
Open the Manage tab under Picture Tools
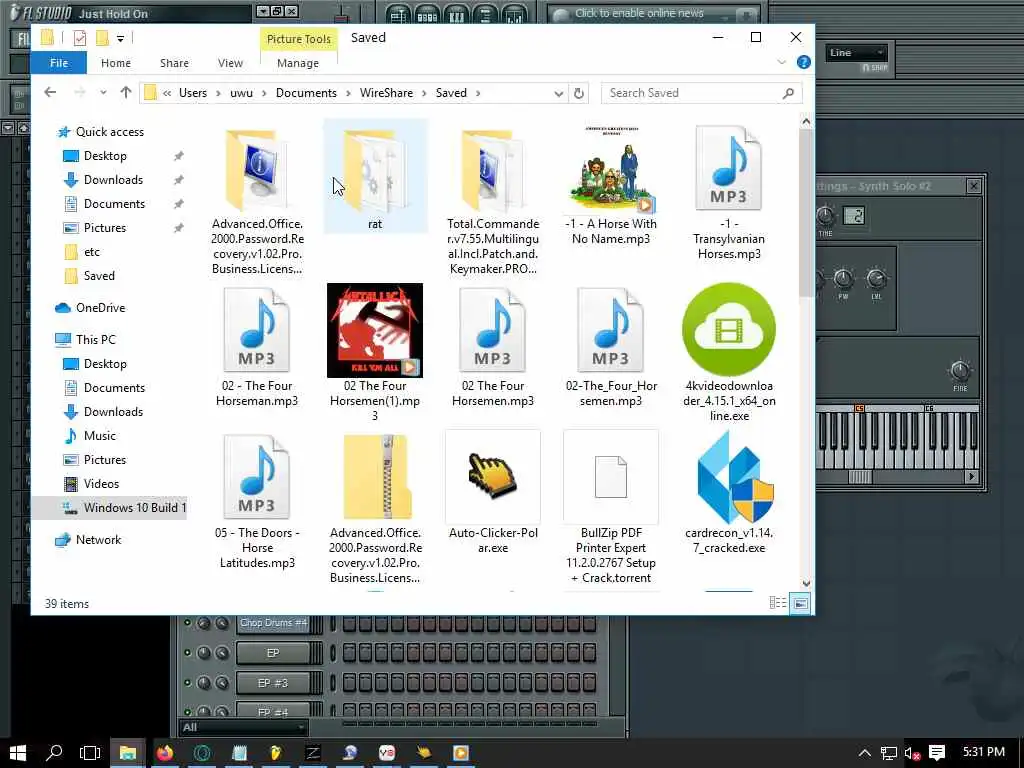[298, 63]
